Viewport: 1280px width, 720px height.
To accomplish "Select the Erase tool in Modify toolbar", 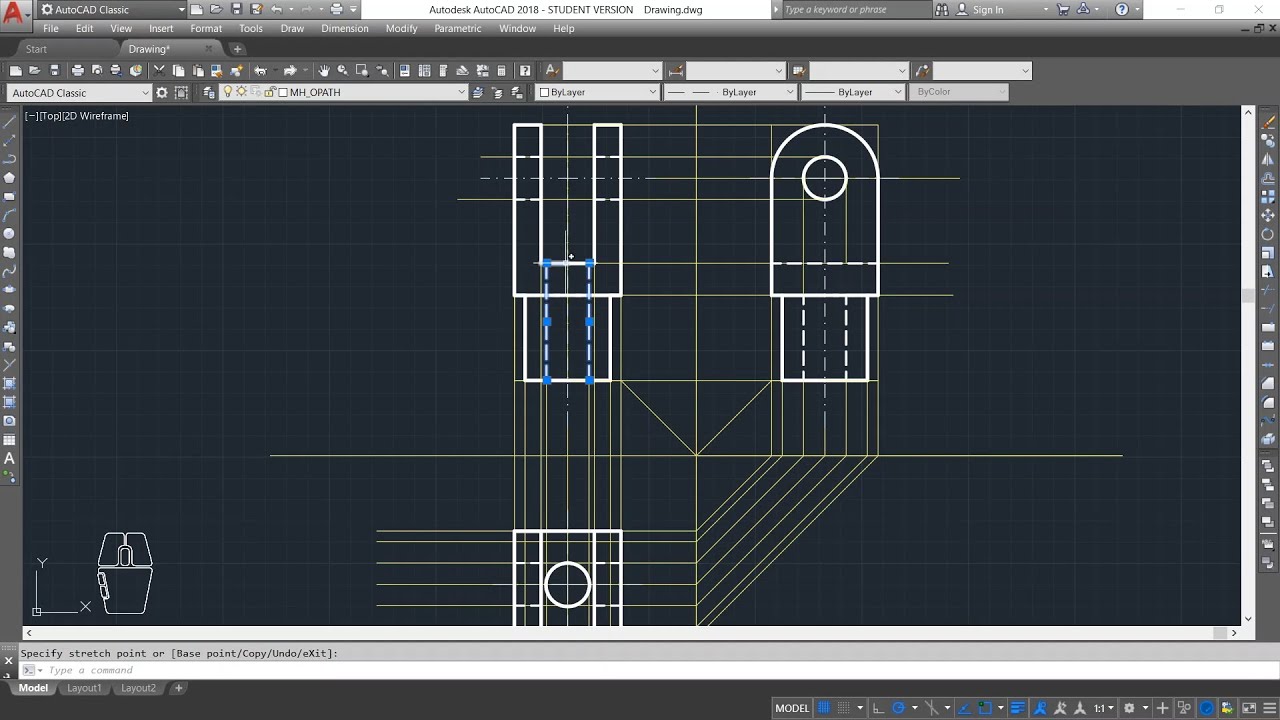I will tap(1268, 122).
